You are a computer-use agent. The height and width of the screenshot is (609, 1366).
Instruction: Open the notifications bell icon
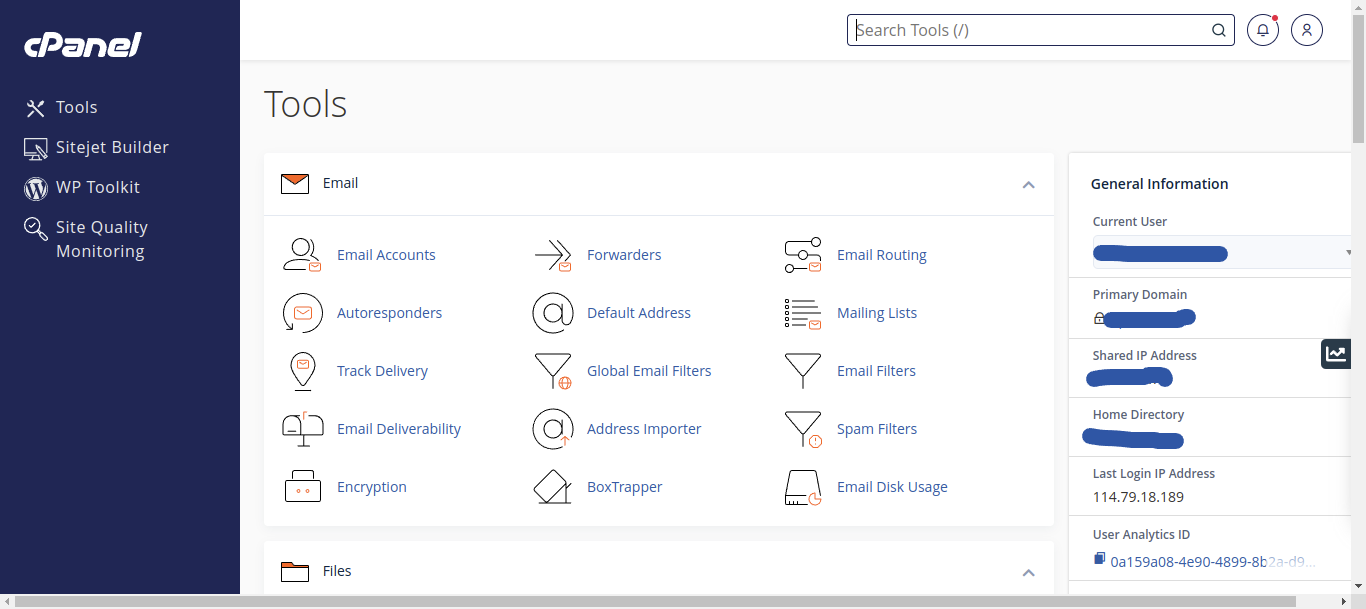tap(1263, 30)
